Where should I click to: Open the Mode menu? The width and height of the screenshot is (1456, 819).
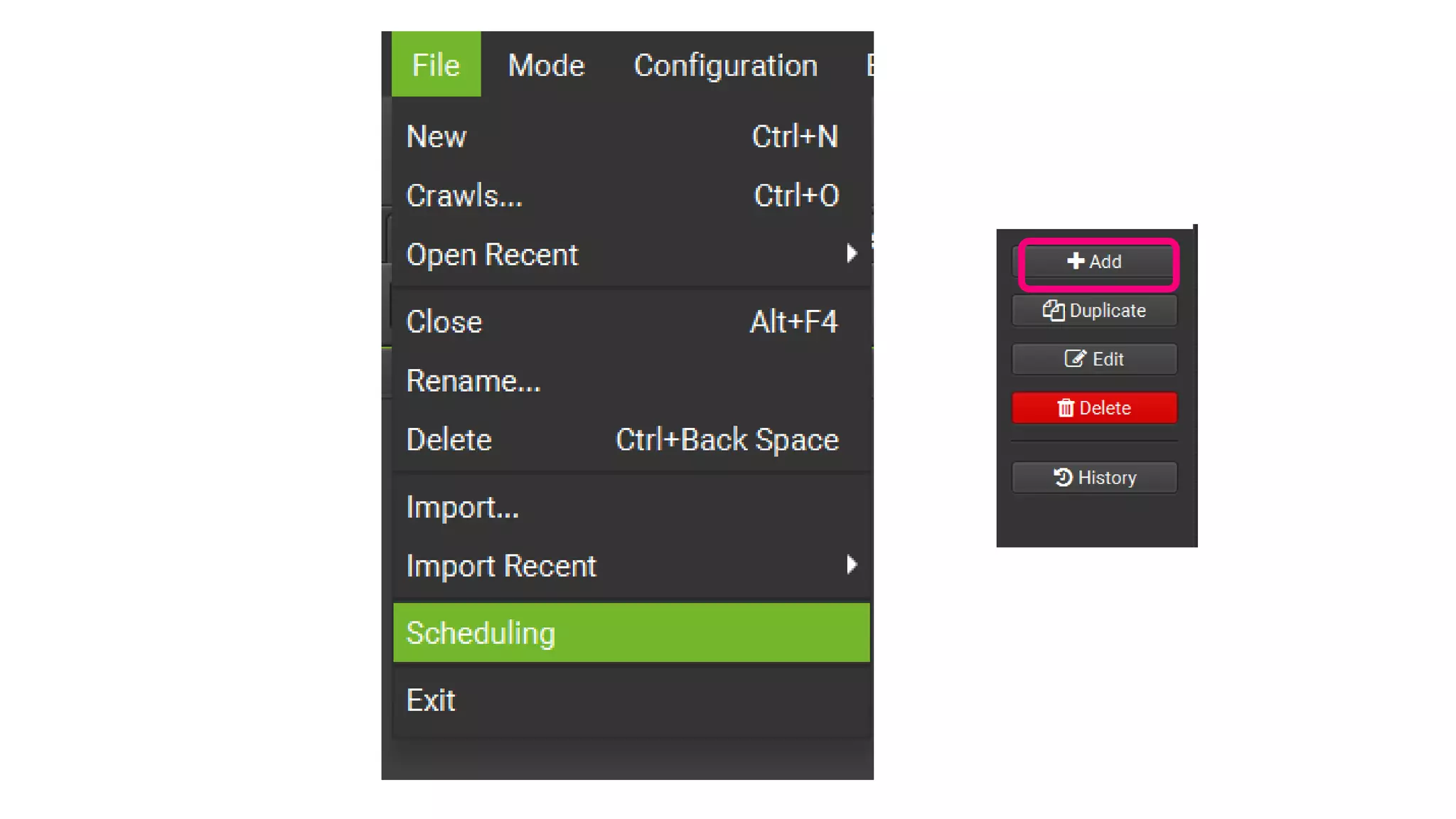[546, 65]
